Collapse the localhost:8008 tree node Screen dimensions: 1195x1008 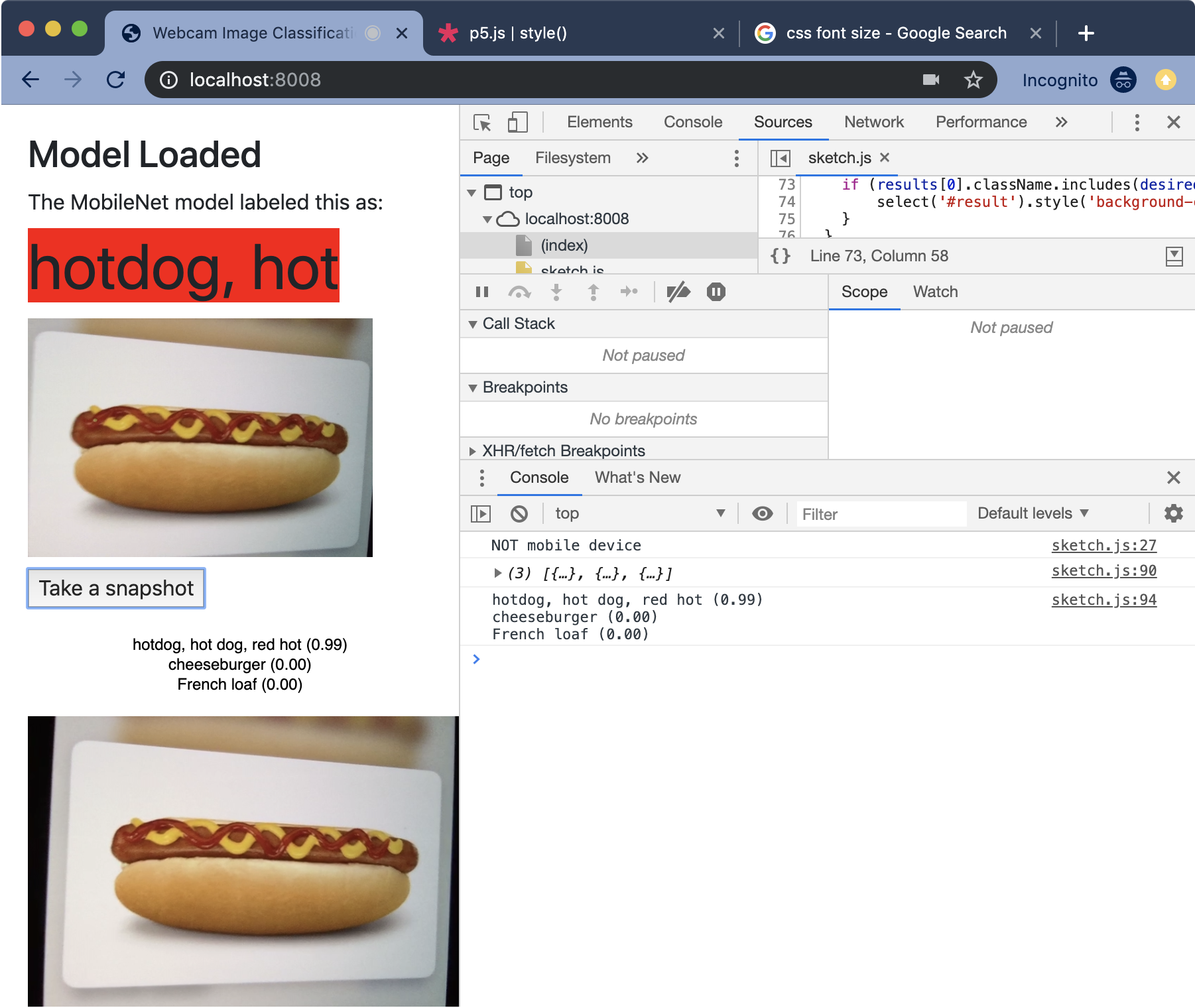[x=487, y=220]
